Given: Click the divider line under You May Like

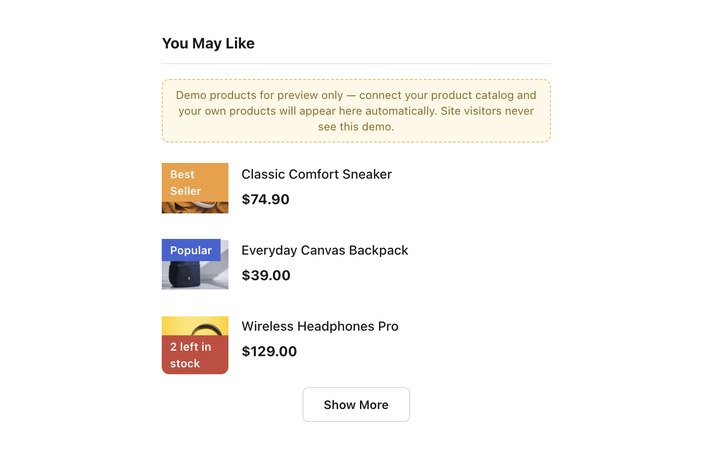Looking at the screenshot, I should (356, 63).
